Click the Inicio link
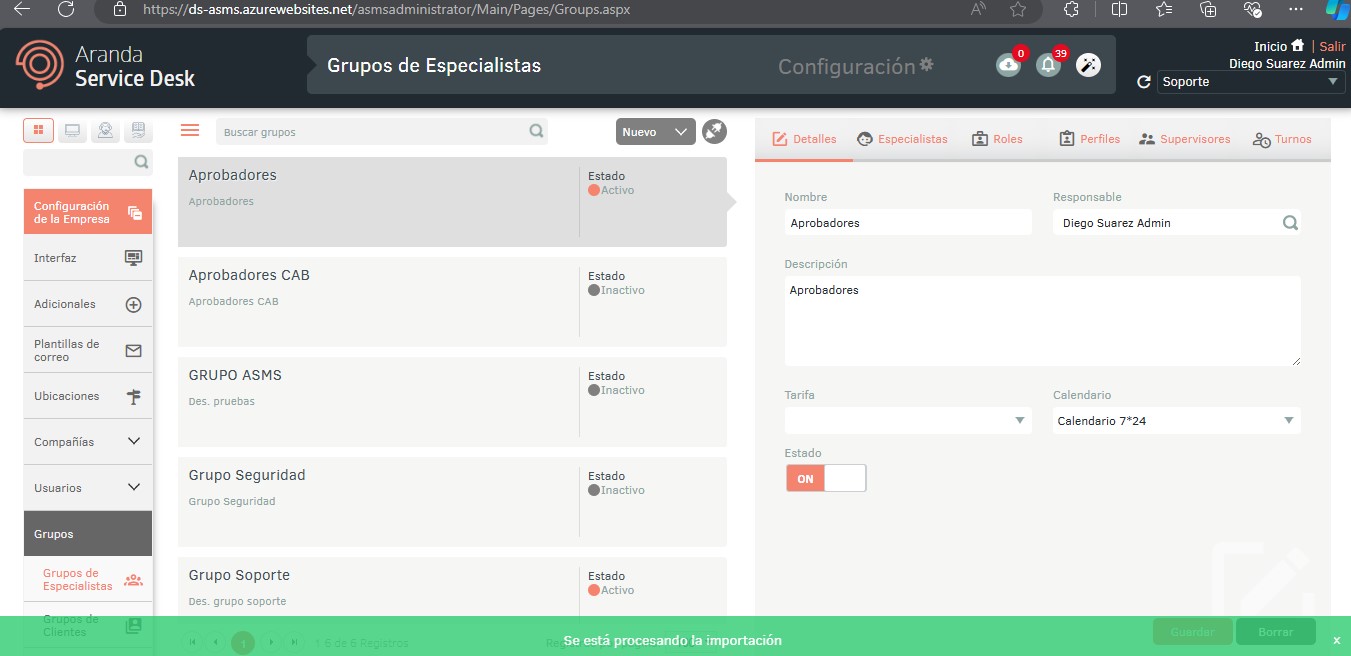Screen dimensions: 1351x656 [1270, 46]
